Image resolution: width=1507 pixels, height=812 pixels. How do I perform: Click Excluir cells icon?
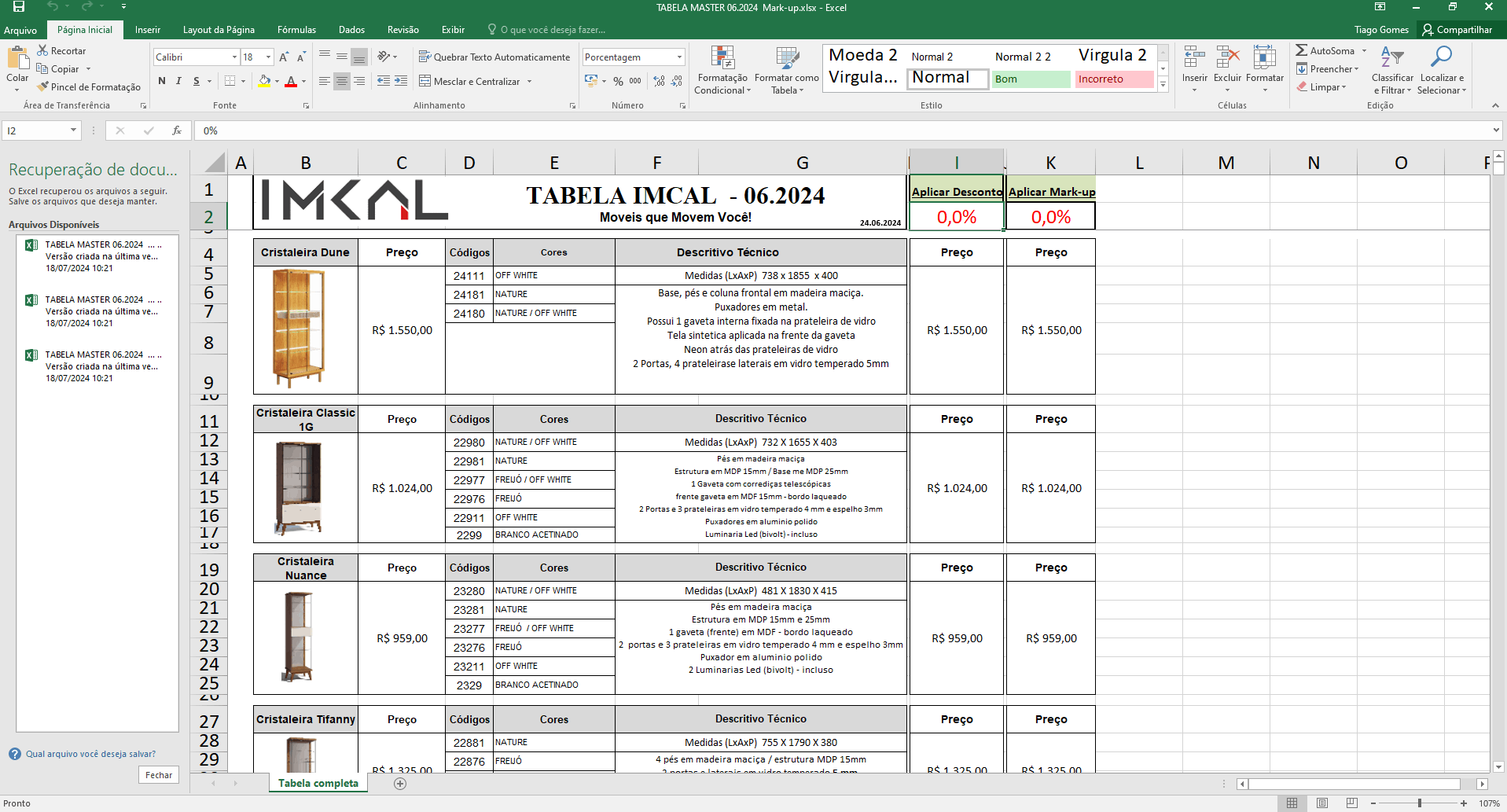[1227, 57]
